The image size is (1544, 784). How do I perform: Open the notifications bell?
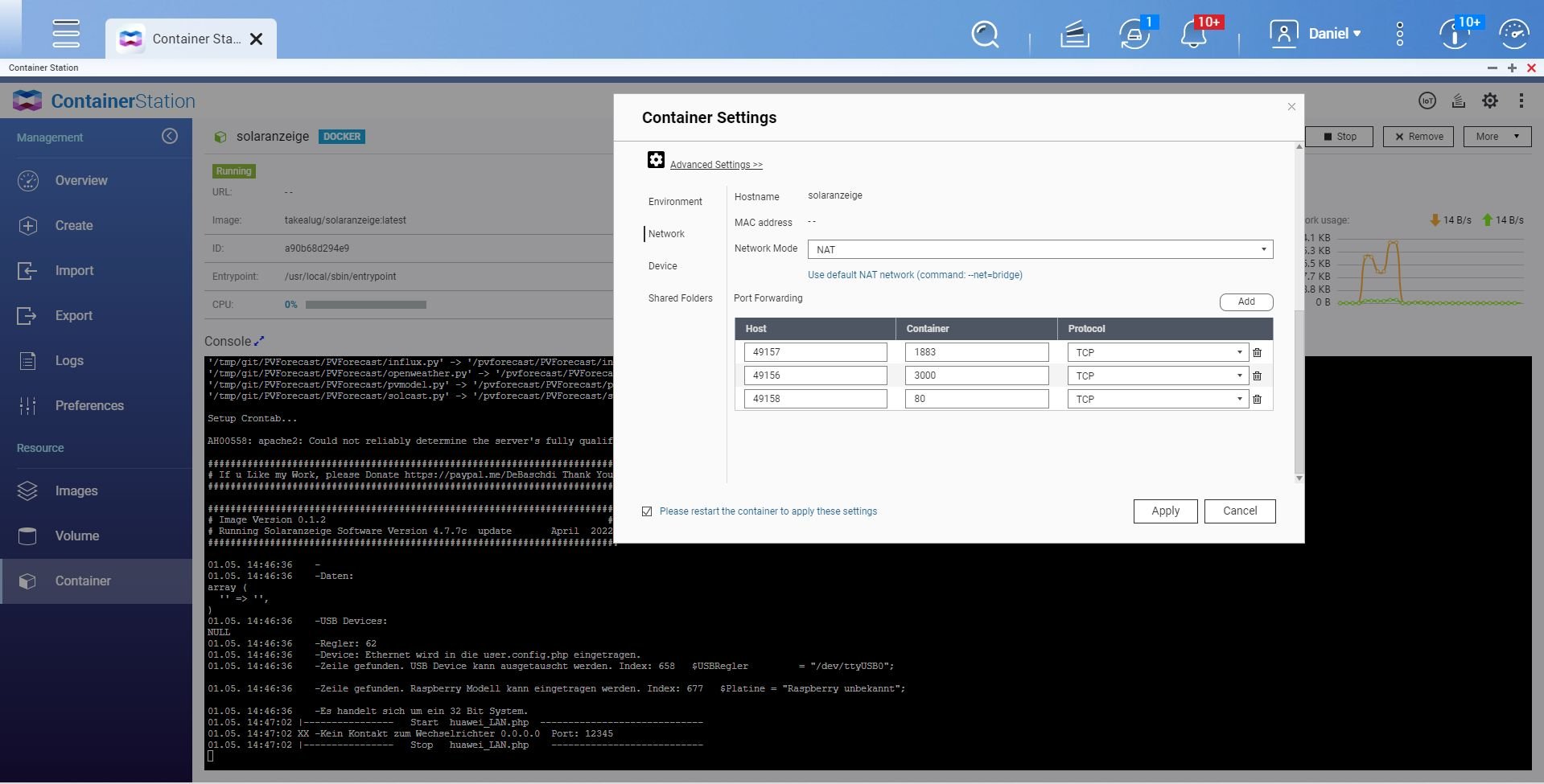(x=1194, y=35)
